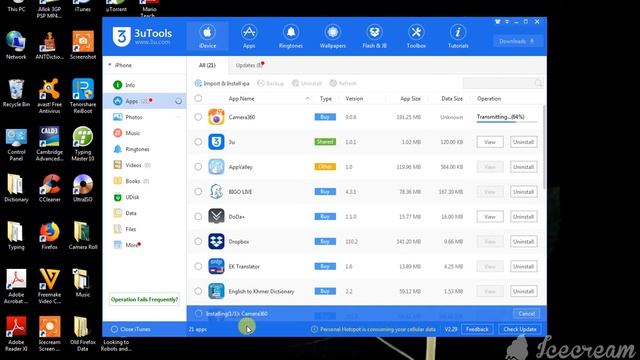Click the EK Translator app icon
The image size is (640, 360).
(x=216, y=267)
